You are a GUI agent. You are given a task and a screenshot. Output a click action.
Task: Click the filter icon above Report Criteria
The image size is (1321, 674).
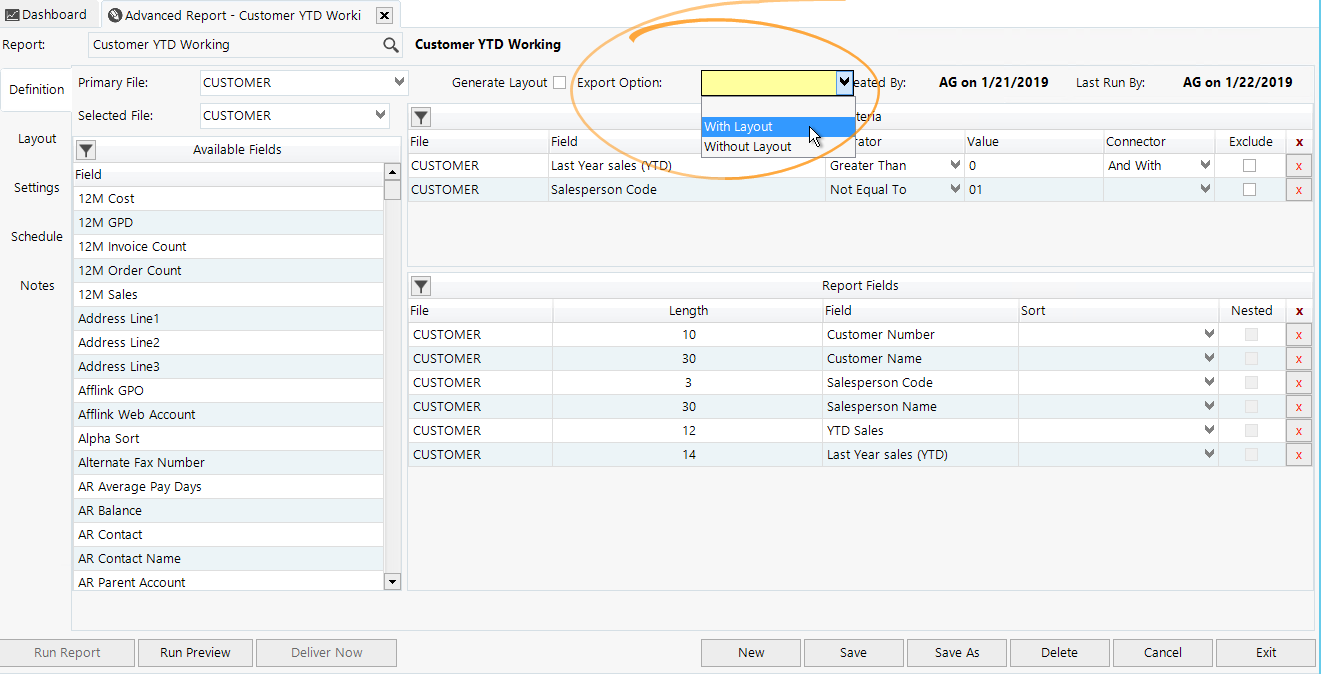[x=421, y=117]
